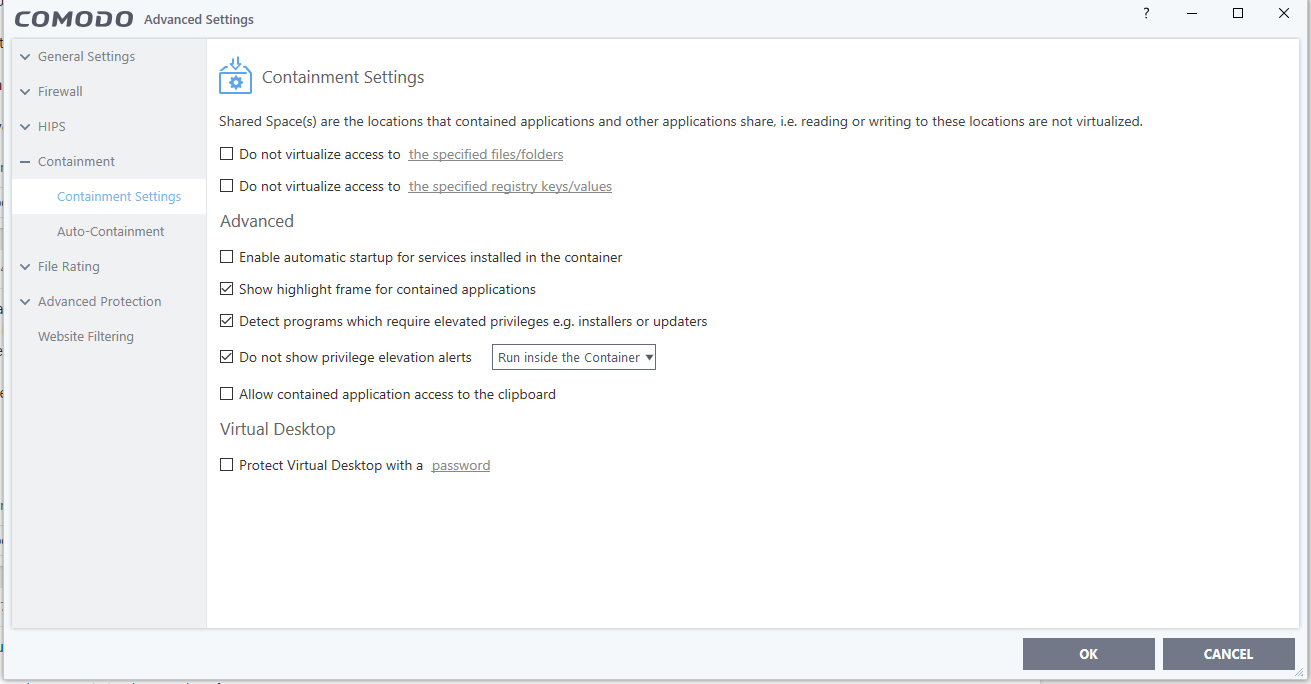This screenshot has height=684, width=1311.
Task: Open the specified files/folders link
Action: (485, 154)
